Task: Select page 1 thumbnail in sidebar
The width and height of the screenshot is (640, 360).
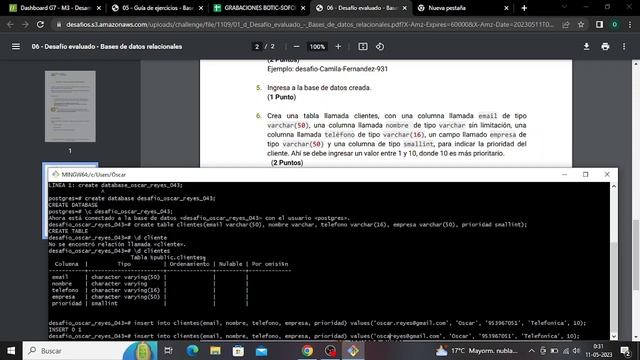Action: click(x=70, y=107)
